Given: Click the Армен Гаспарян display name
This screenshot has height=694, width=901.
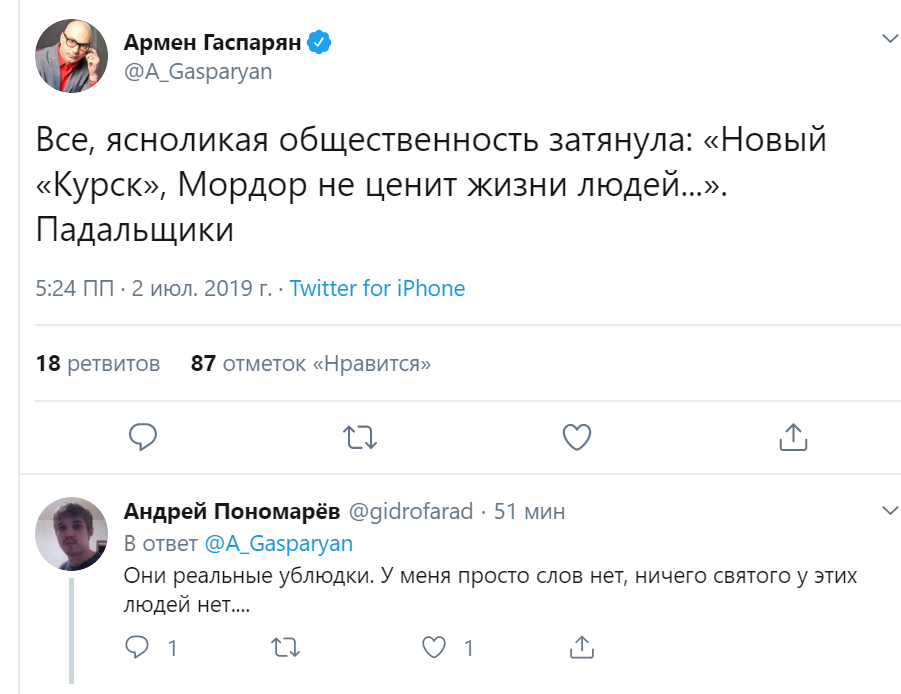Looking at the screenshot, I should tap(212, 42).
